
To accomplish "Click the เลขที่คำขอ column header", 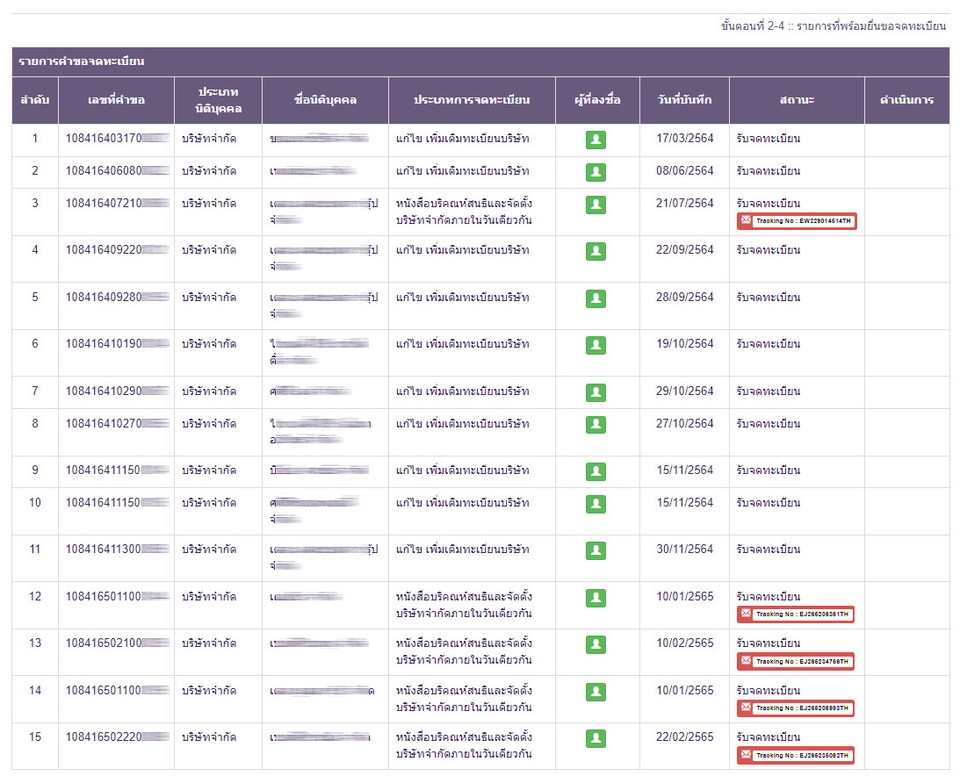I will point(116,100).
